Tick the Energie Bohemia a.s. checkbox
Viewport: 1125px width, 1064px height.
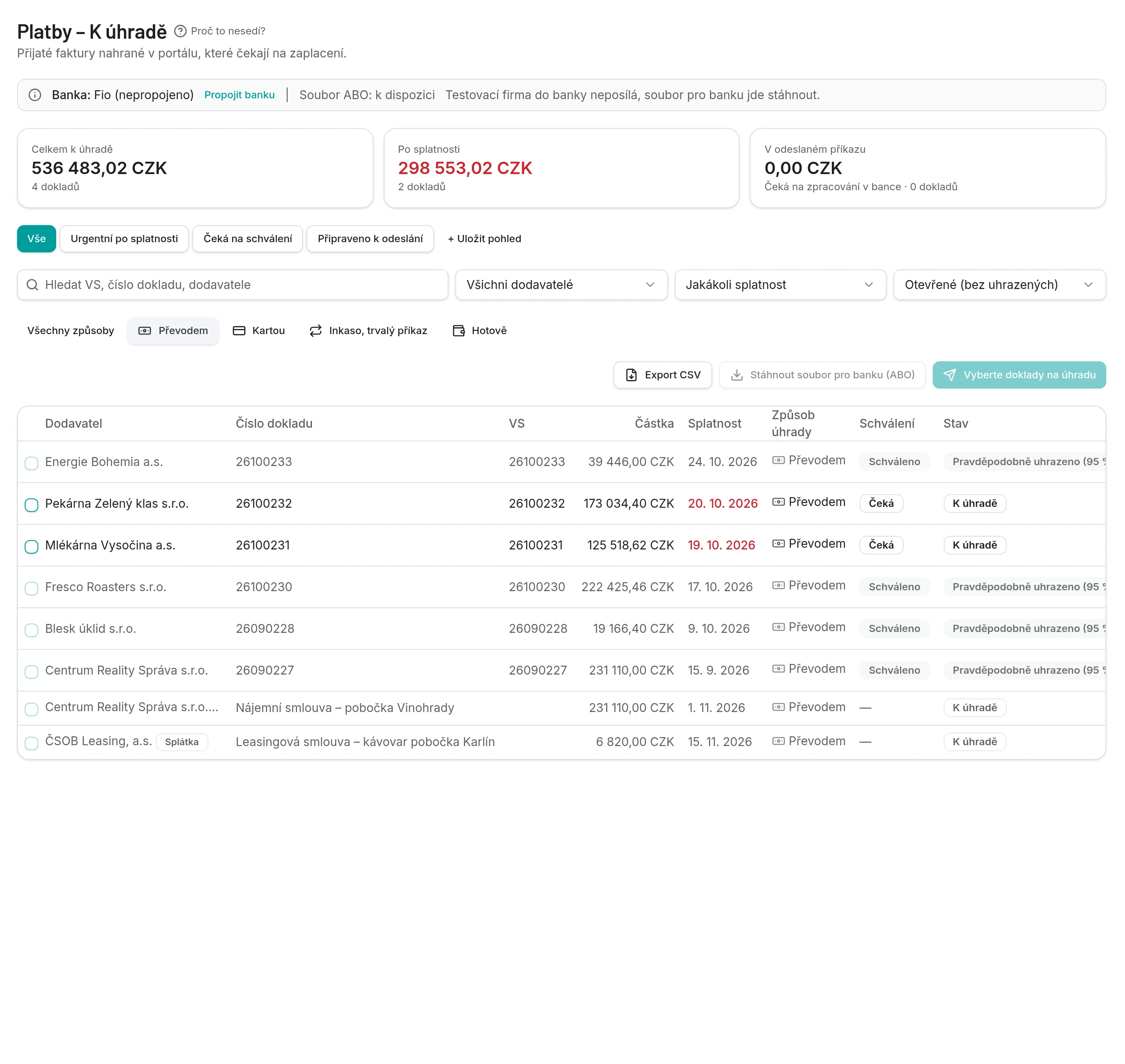click(32, 463)
